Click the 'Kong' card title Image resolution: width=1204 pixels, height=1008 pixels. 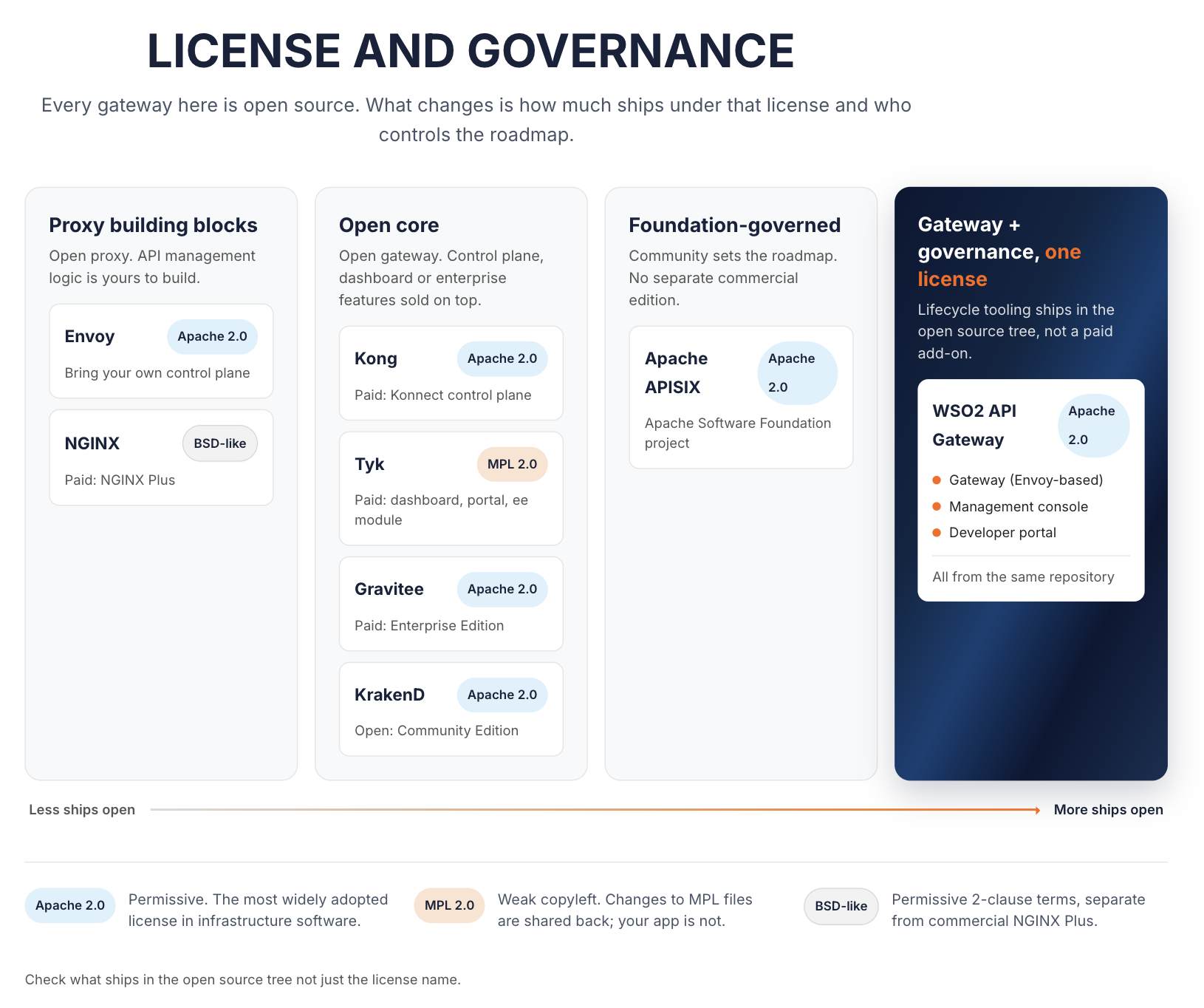376,359
